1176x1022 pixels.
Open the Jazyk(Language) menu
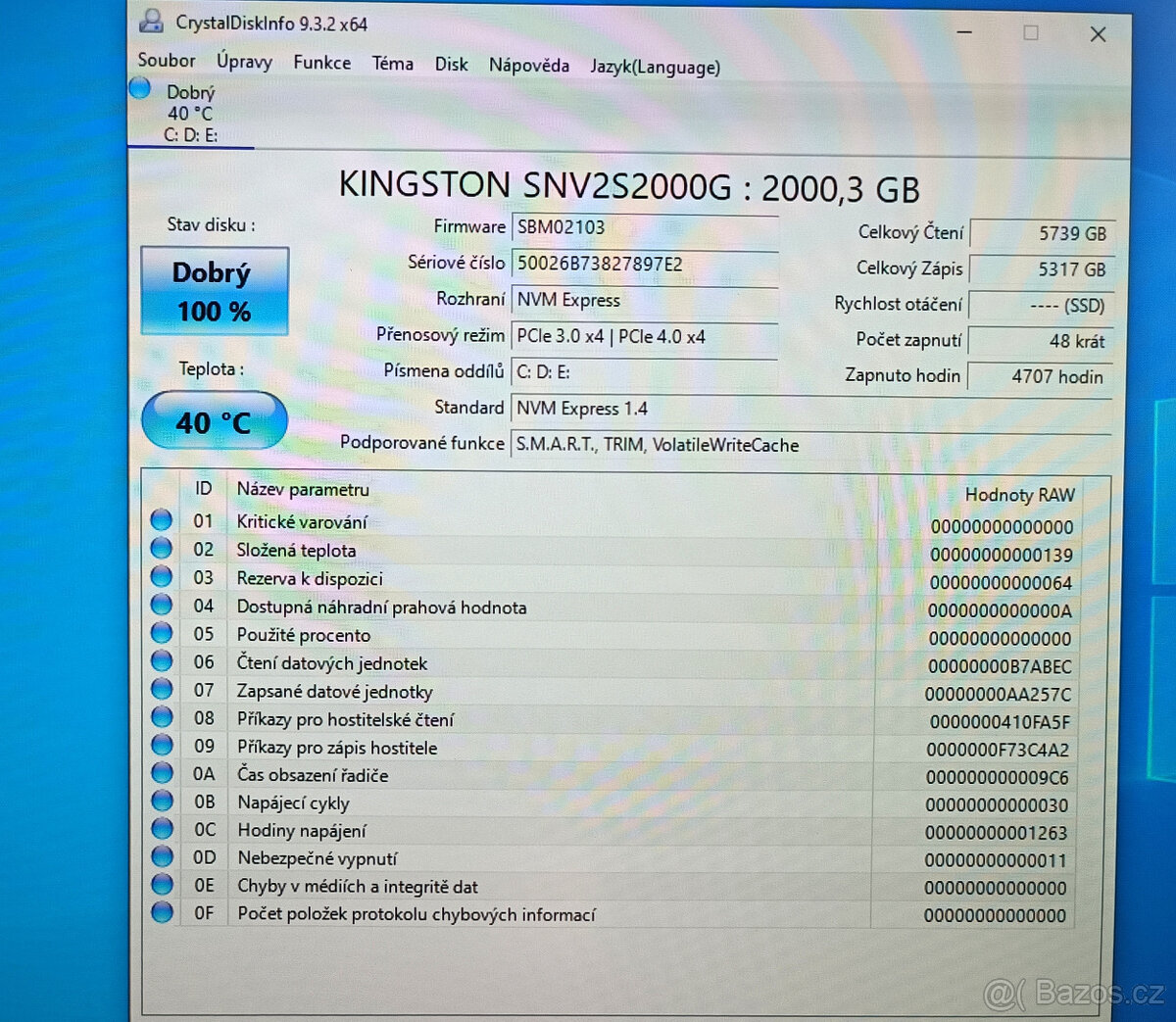tap(655, 68)
